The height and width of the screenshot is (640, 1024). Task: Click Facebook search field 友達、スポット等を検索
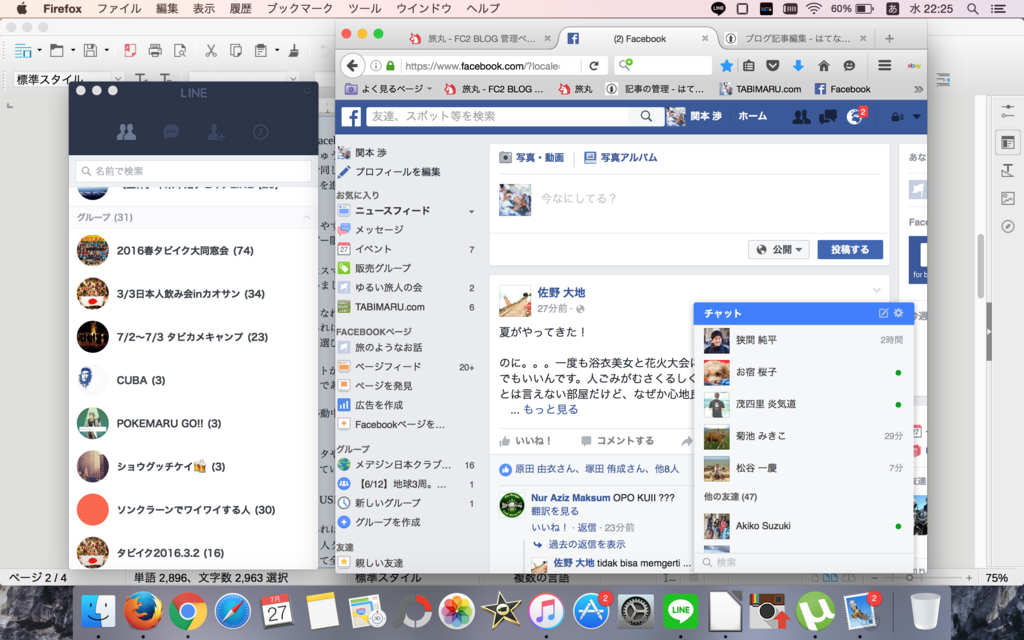point(498,116)
